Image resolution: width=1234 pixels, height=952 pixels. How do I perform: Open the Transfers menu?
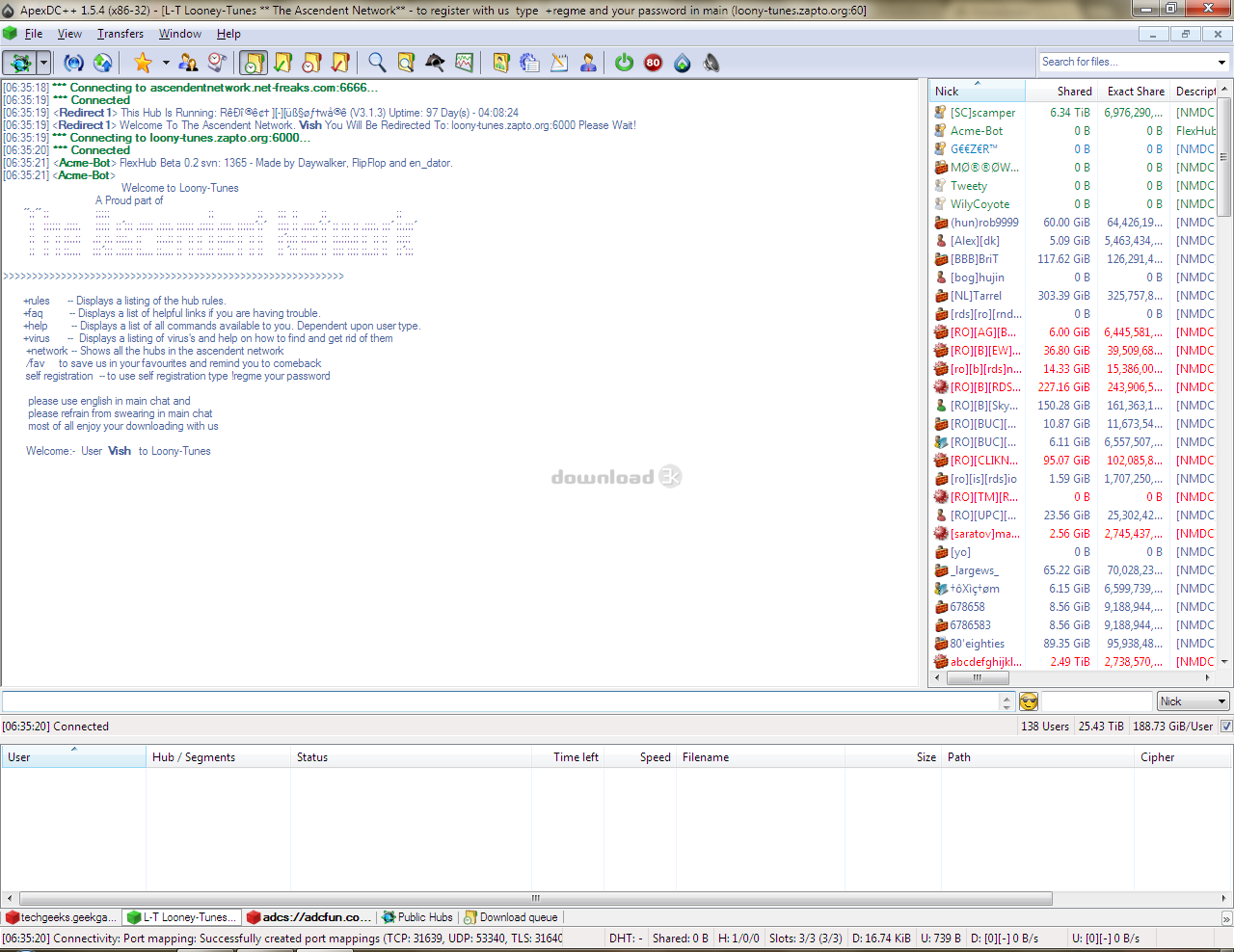(x=120, y=34)
